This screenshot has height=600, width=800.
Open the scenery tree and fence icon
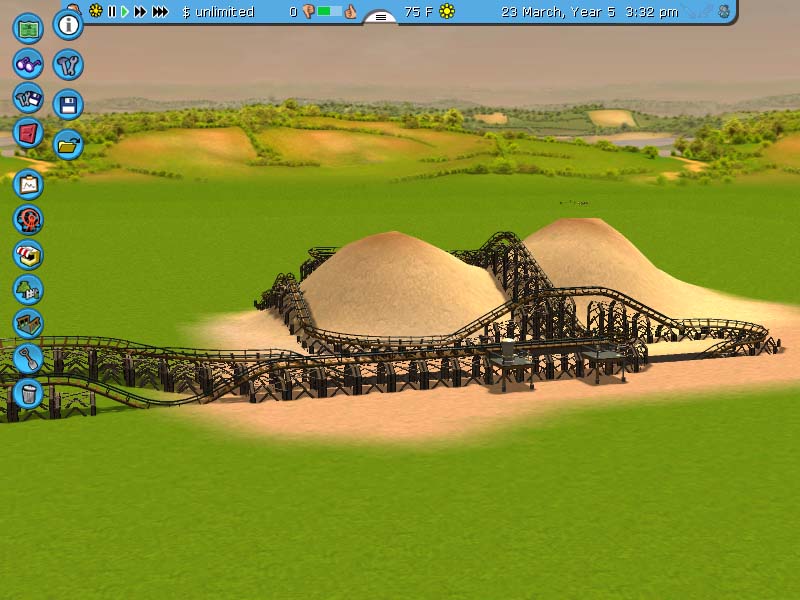point(28,290)
